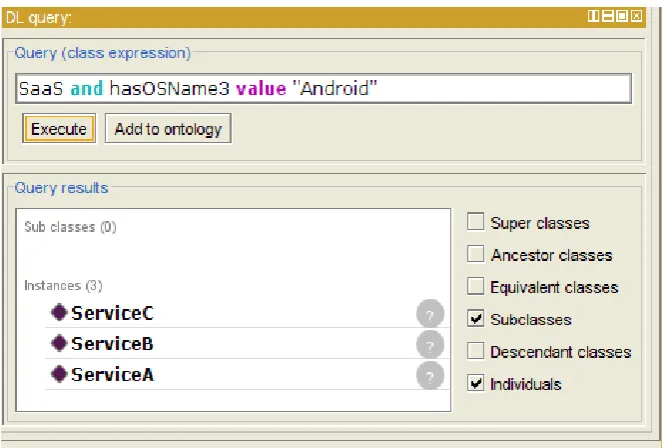Screen dimensions: 663x448
Task: Enable the Super classes checkbox
Action: tap(475, 222)
